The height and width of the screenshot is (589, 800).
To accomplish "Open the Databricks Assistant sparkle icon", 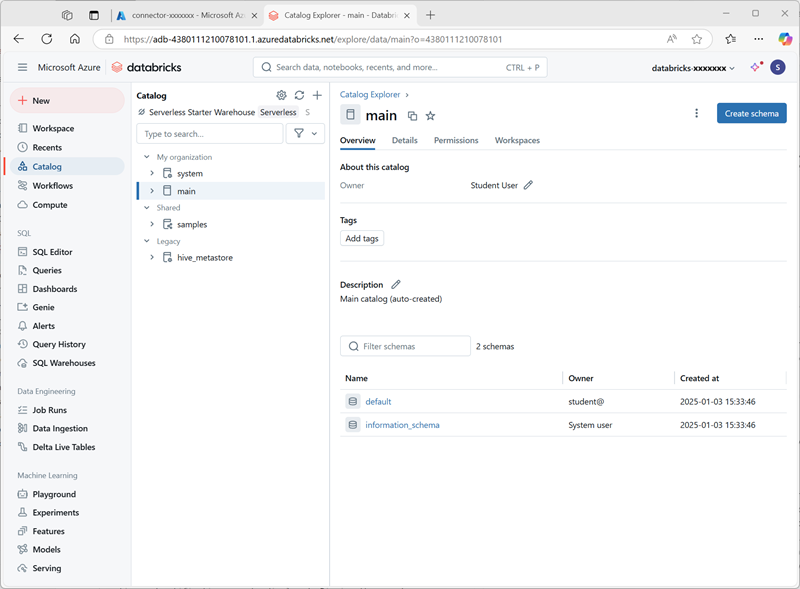I will click(756, 67).
